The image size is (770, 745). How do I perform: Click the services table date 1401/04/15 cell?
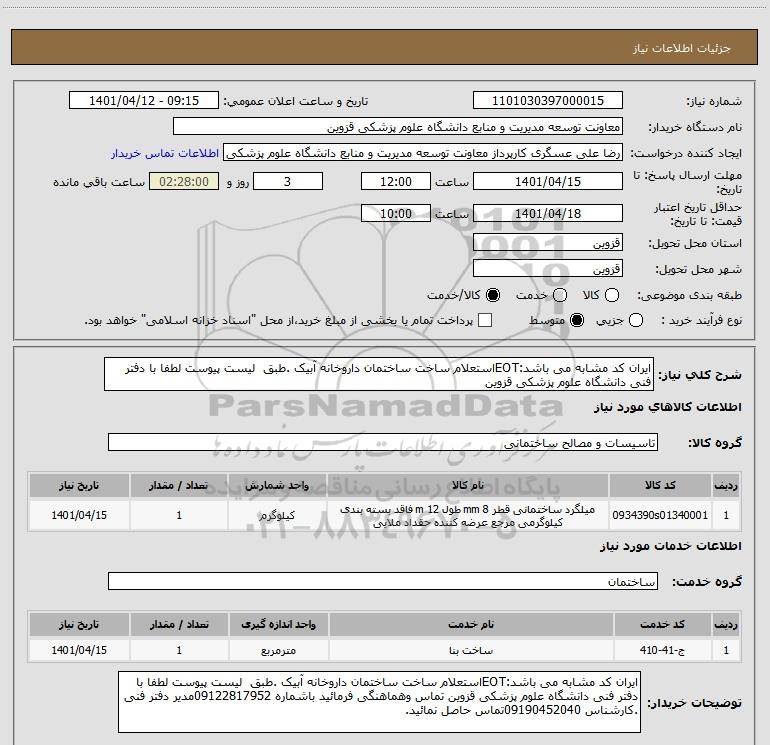pos(79,650)
